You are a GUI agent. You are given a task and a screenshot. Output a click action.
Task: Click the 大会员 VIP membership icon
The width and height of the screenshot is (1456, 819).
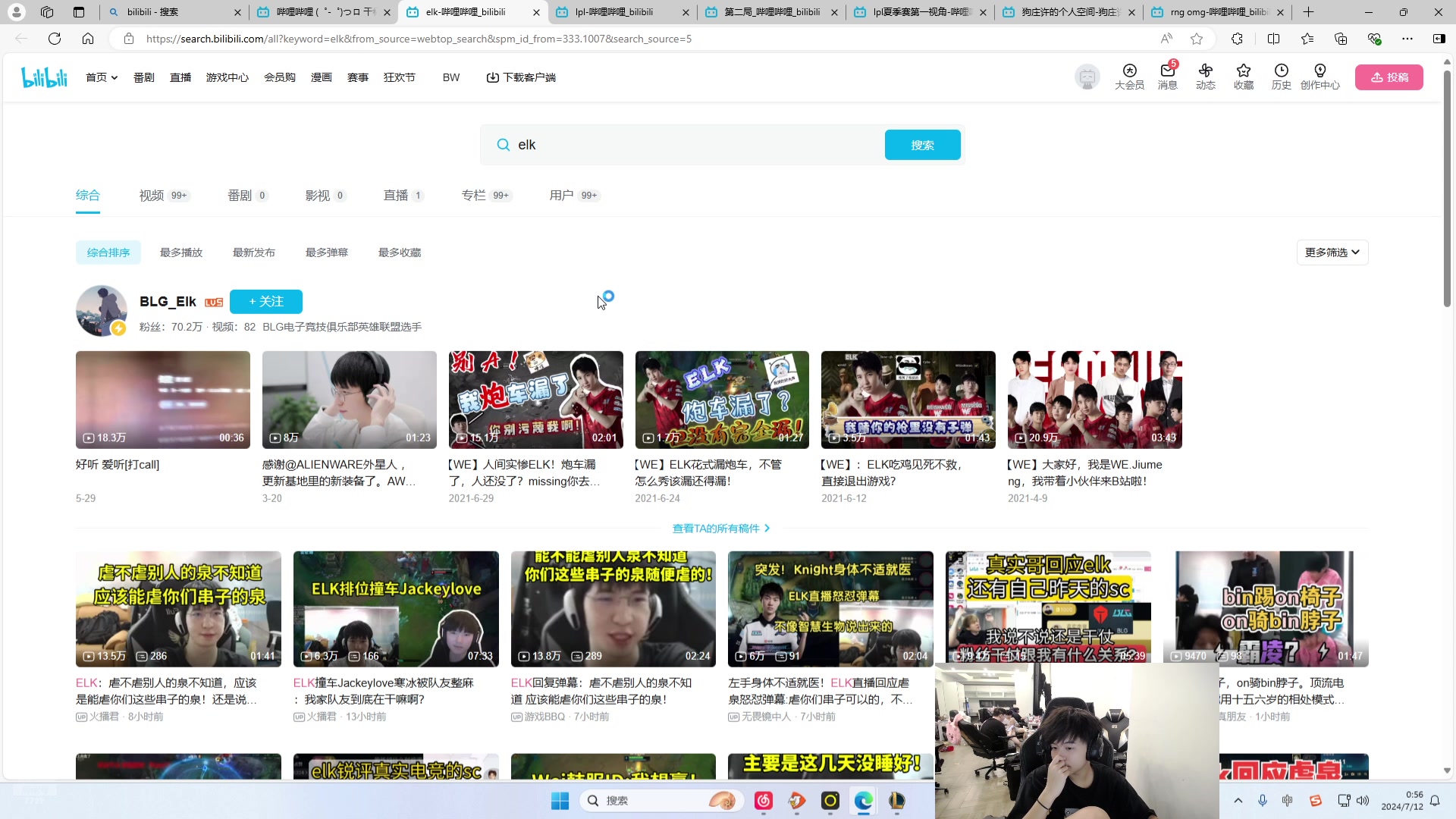[1129, 77]
